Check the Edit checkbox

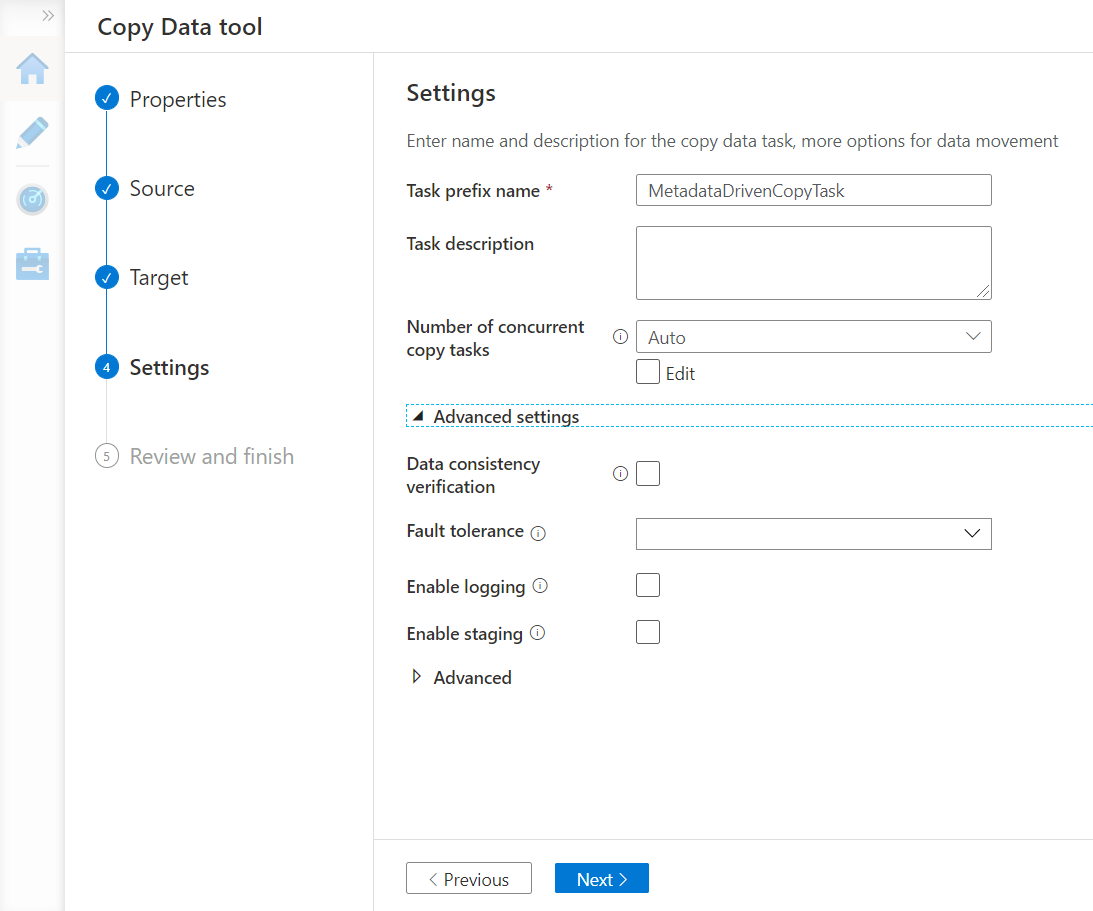(x=648, y=372)
